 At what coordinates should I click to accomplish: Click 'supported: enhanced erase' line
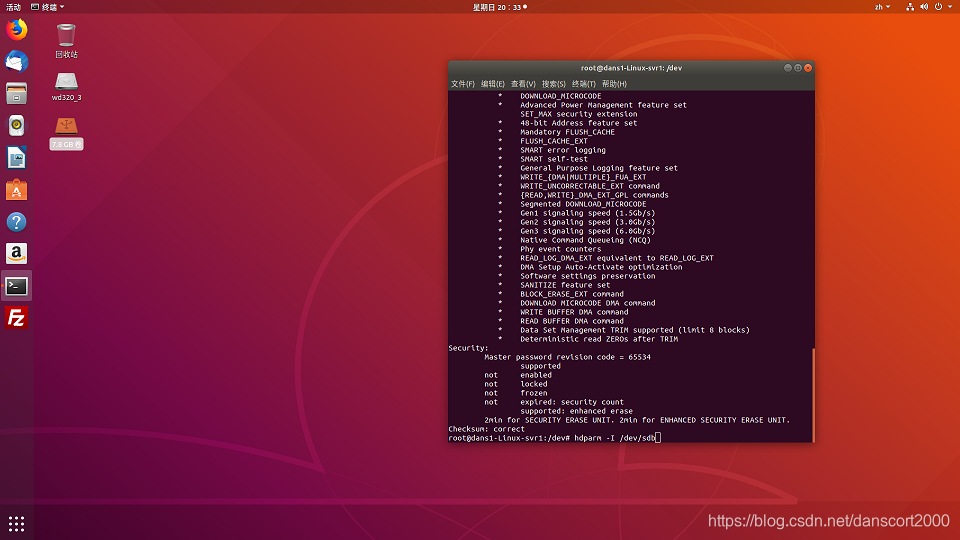(x=576, y=411)
